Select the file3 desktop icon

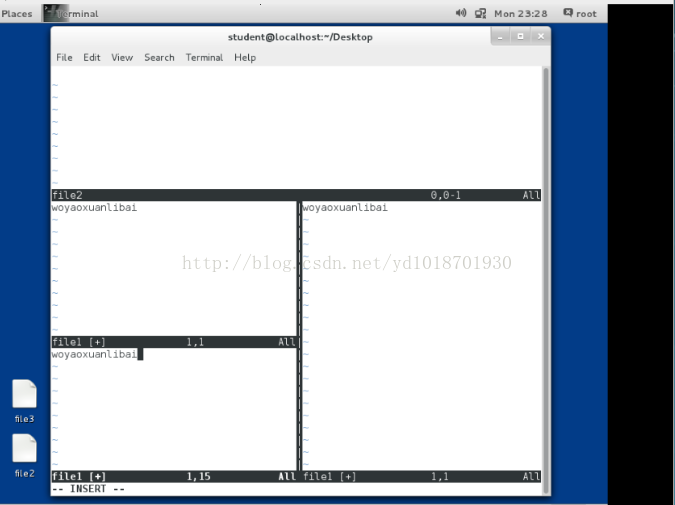point(25,401)
